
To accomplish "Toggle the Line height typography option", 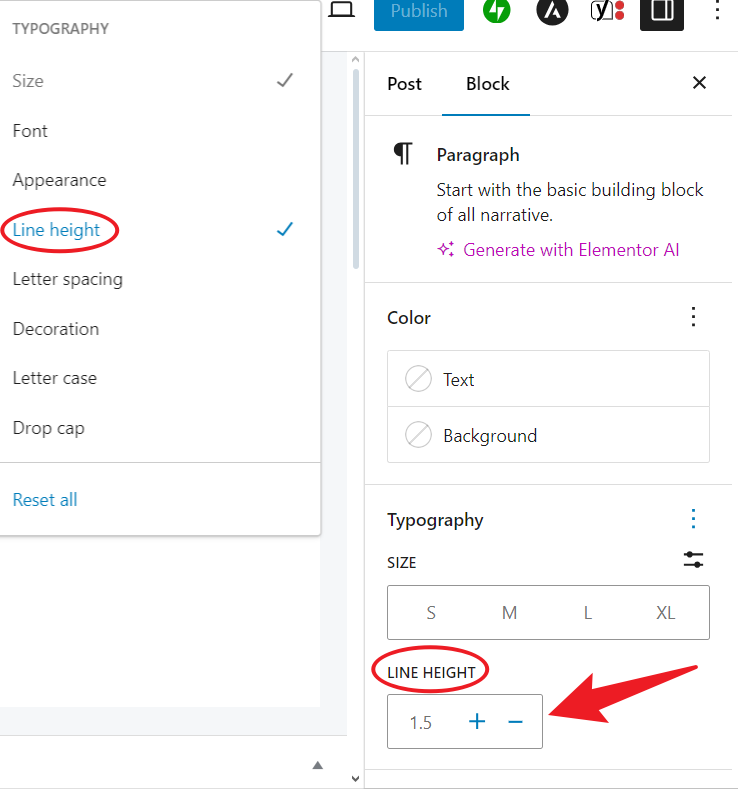I will [57, 230].
